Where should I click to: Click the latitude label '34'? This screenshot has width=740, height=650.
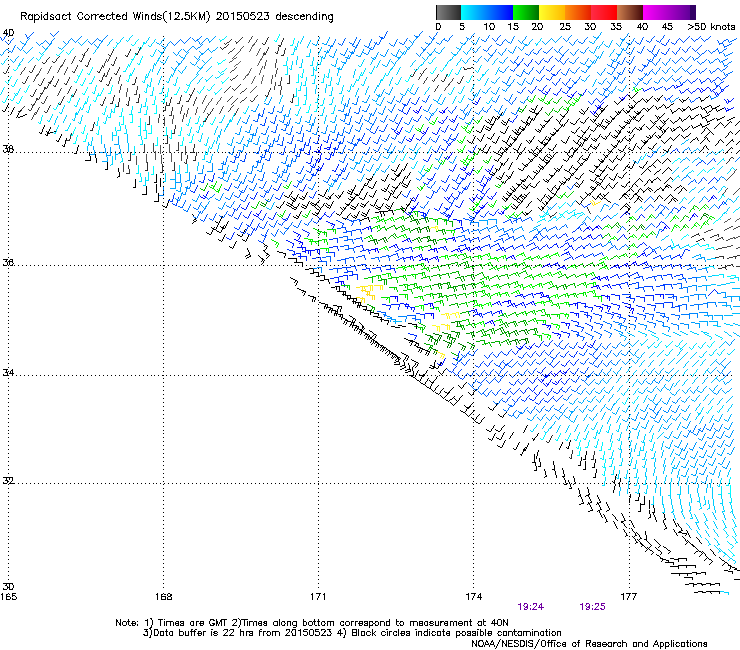pyautogui.click(x=8, y=373)
